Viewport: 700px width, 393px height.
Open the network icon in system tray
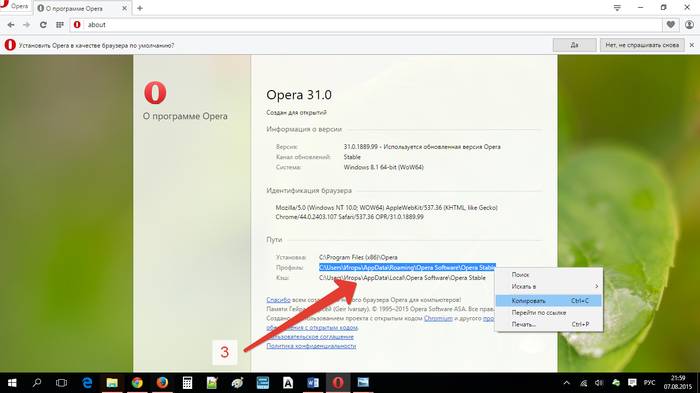point(583,383)
